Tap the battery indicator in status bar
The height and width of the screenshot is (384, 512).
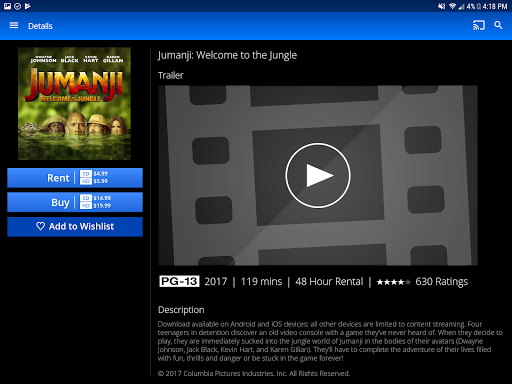tap(479, 6)
